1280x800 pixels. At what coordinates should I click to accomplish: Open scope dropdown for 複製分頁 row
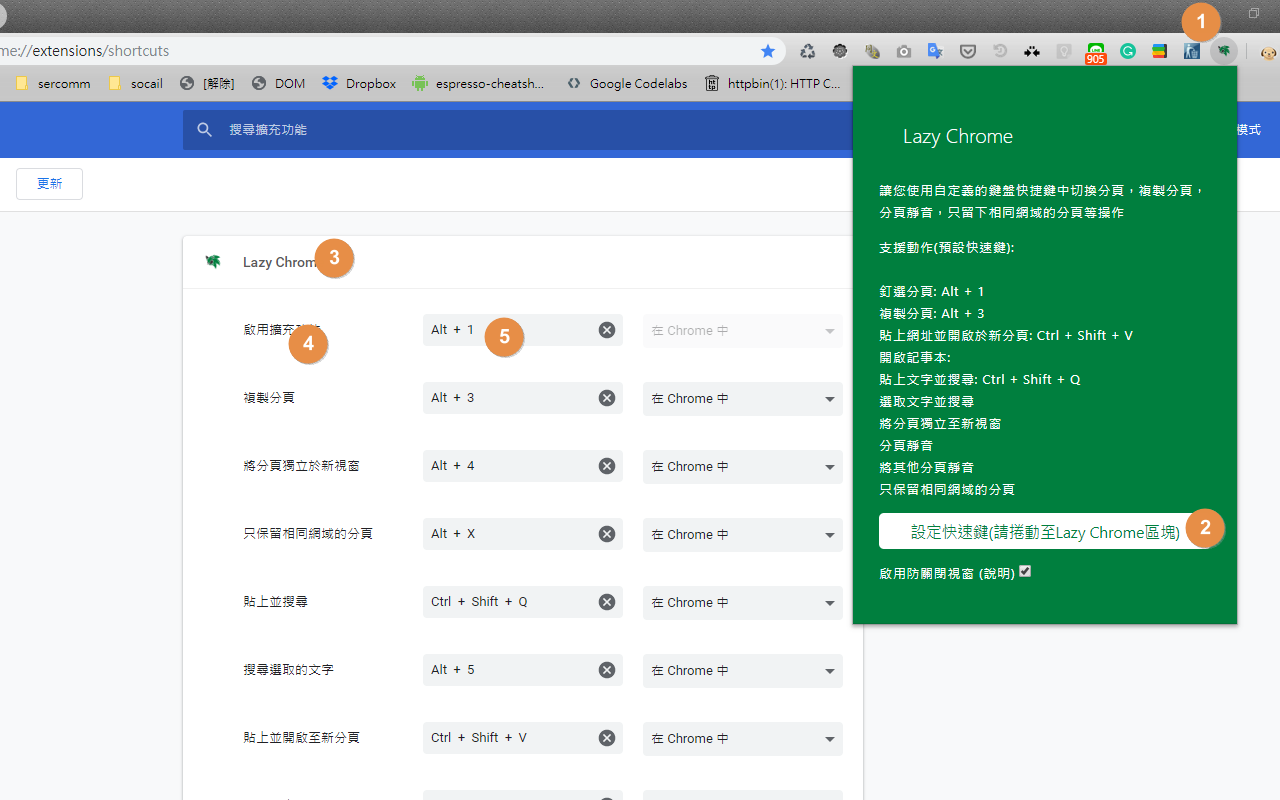(x=743, y=398)
